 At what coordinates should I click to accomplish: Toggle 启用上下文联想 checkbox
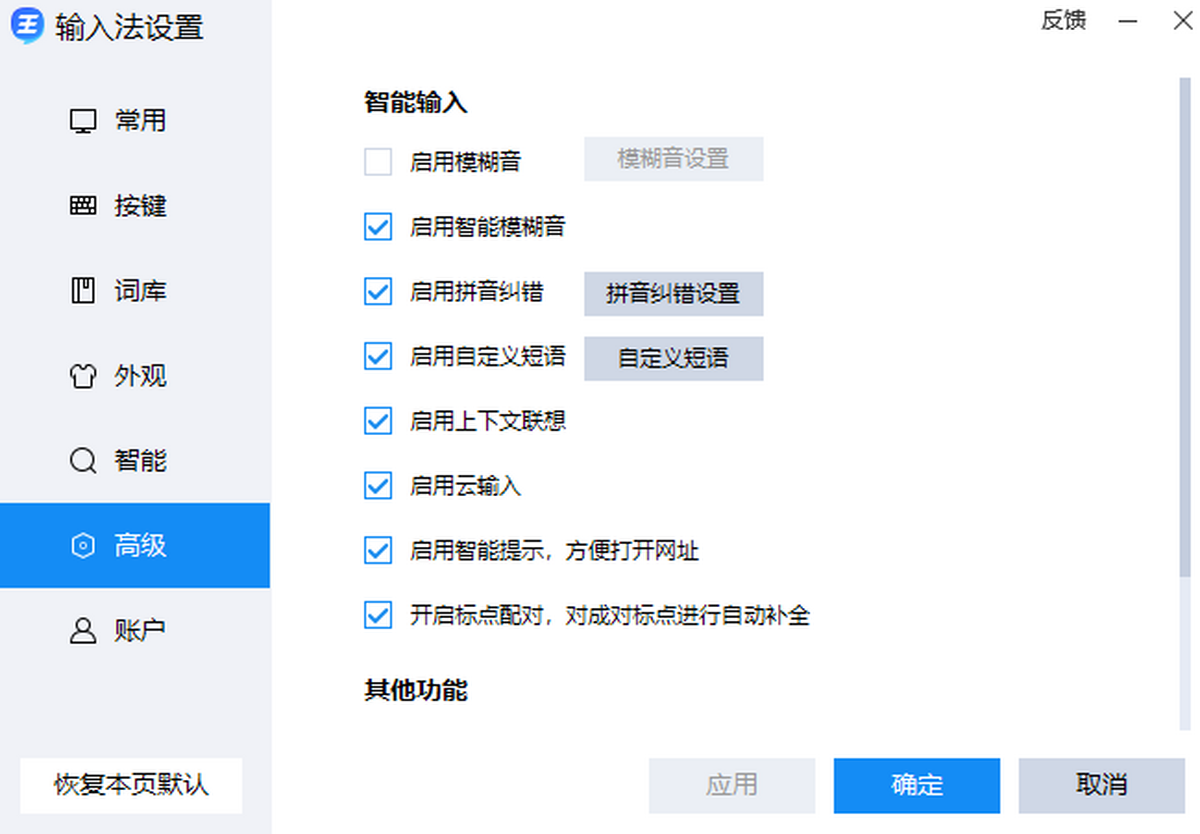[x=378, y=421]
